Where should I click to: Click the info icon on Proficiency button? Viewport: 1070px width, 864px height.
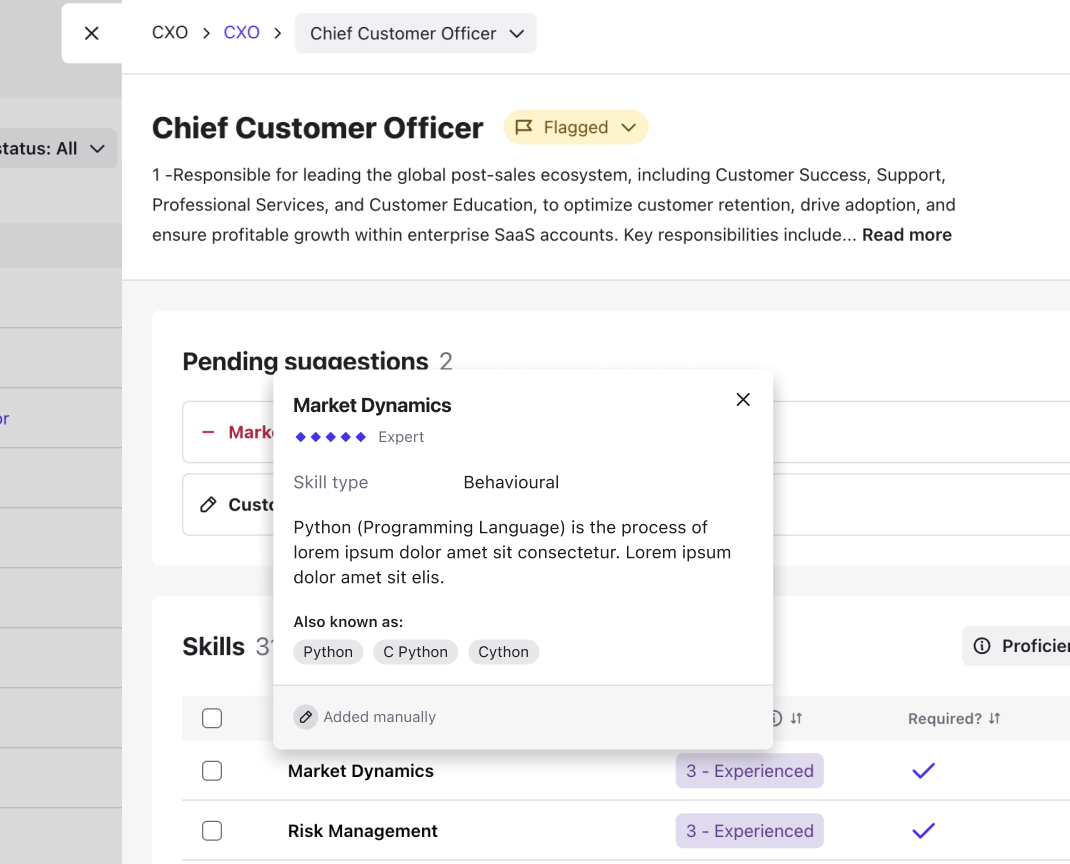click(x=981, y=646)
